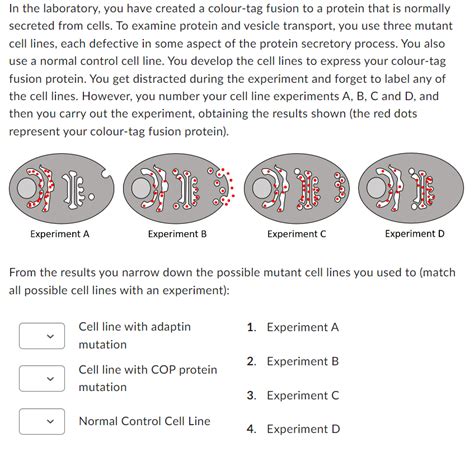The width and height of the screenshot is (474, 452).
Task: Click the Experiment B cell diagram
Action: pos(179,188)
